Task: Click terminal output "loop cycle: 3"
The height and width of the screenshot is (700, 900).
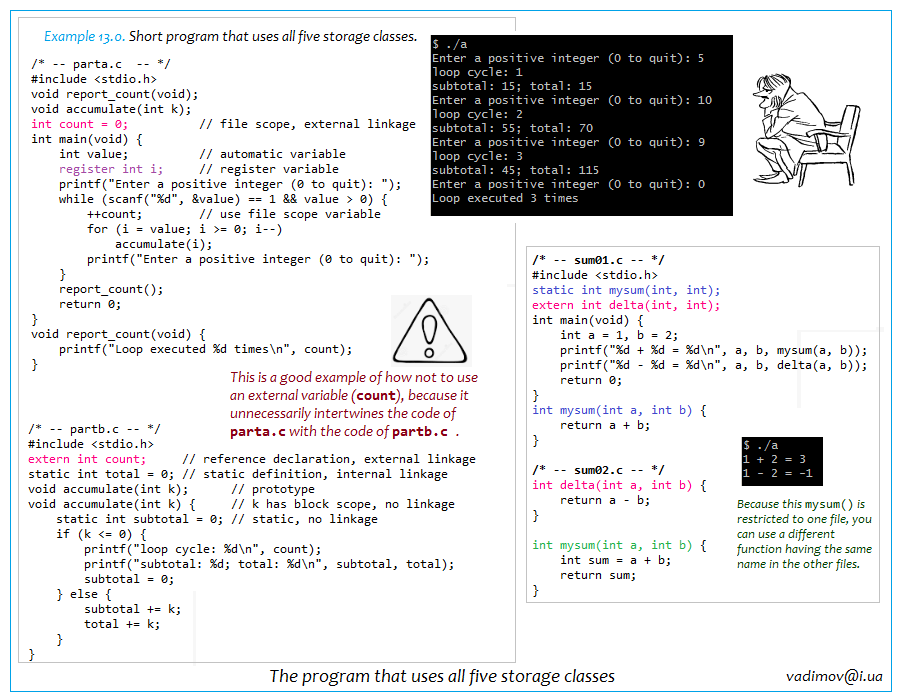Action: point(477,156)
